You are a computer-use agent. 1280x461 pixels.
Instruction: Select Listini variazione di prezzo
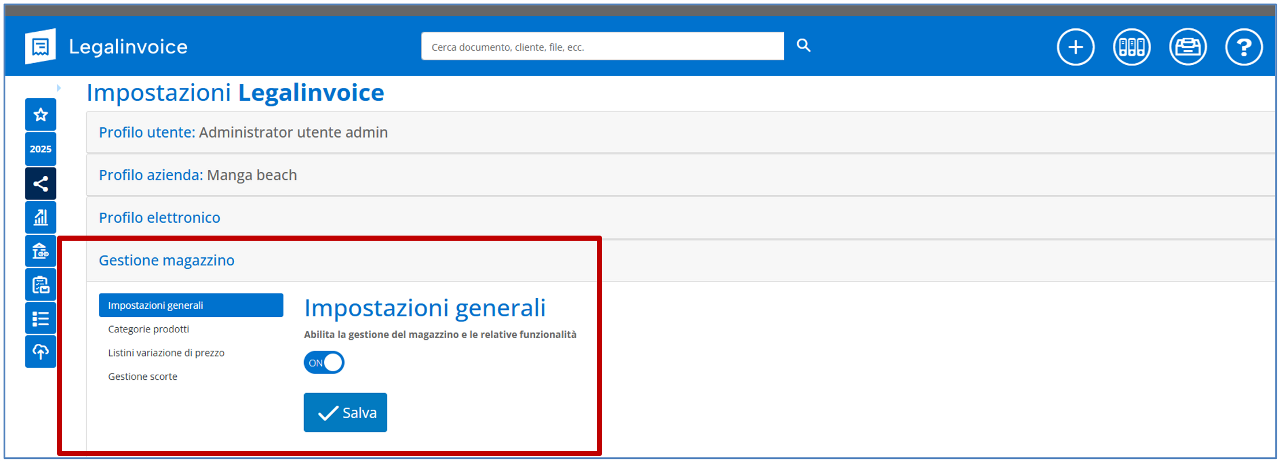coord(167,353)
